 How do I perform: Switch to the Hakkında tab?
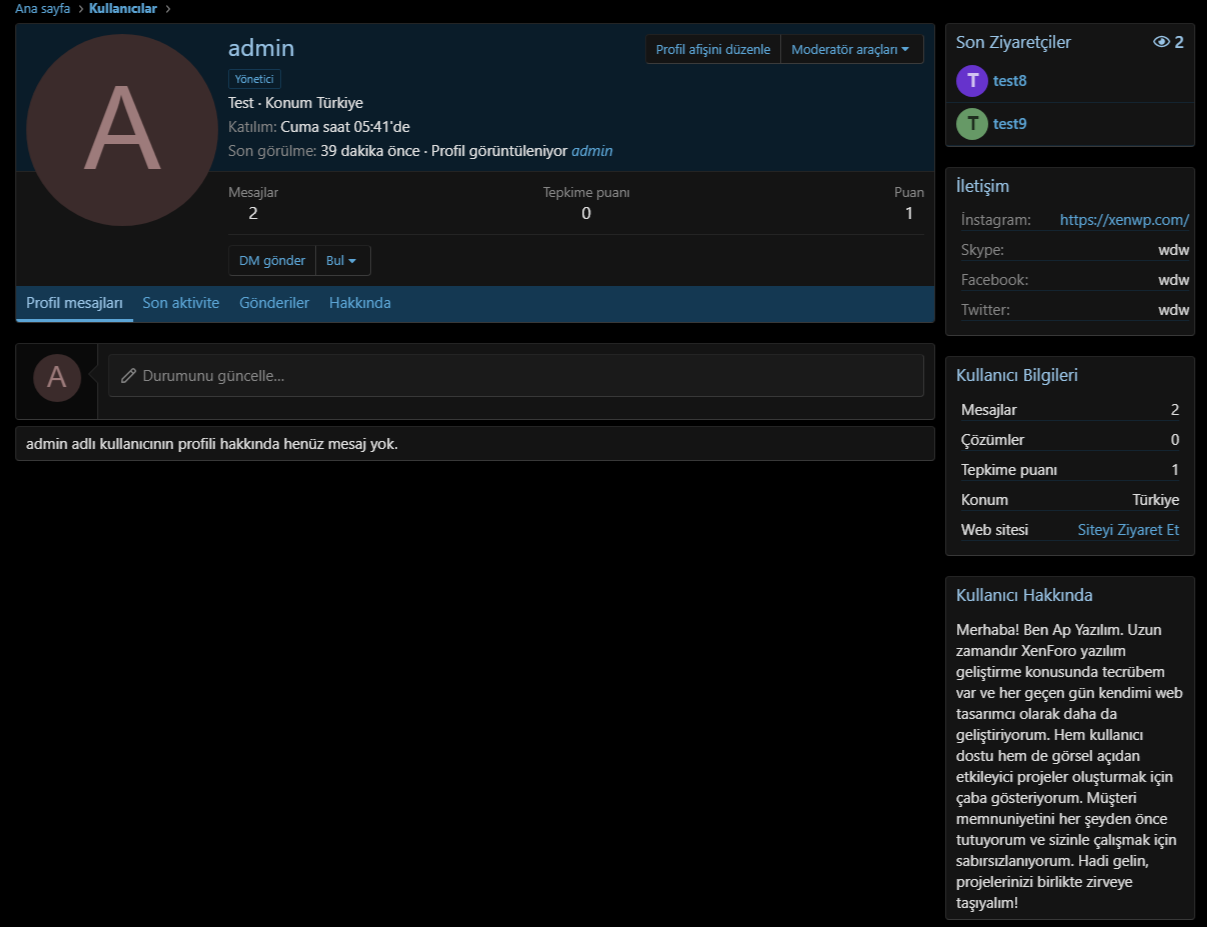click(x=360, y=303)
